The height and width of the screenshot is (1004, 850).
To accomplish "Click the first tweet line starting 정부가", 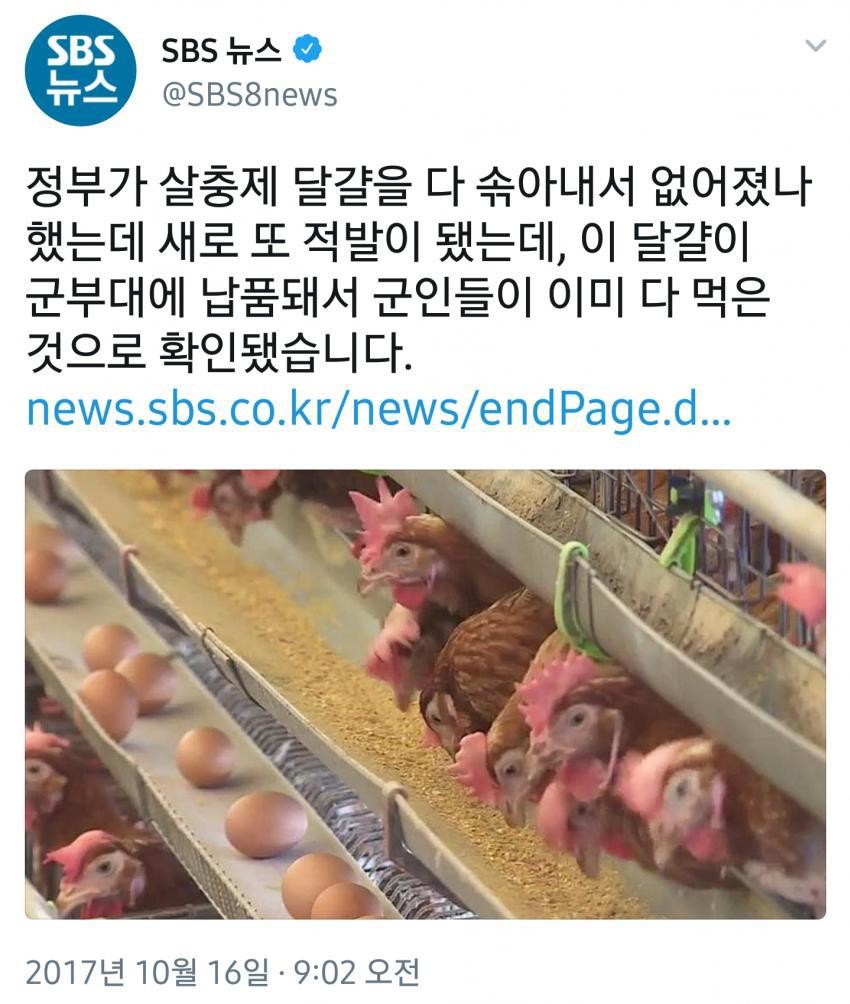I will click(419, 188).
